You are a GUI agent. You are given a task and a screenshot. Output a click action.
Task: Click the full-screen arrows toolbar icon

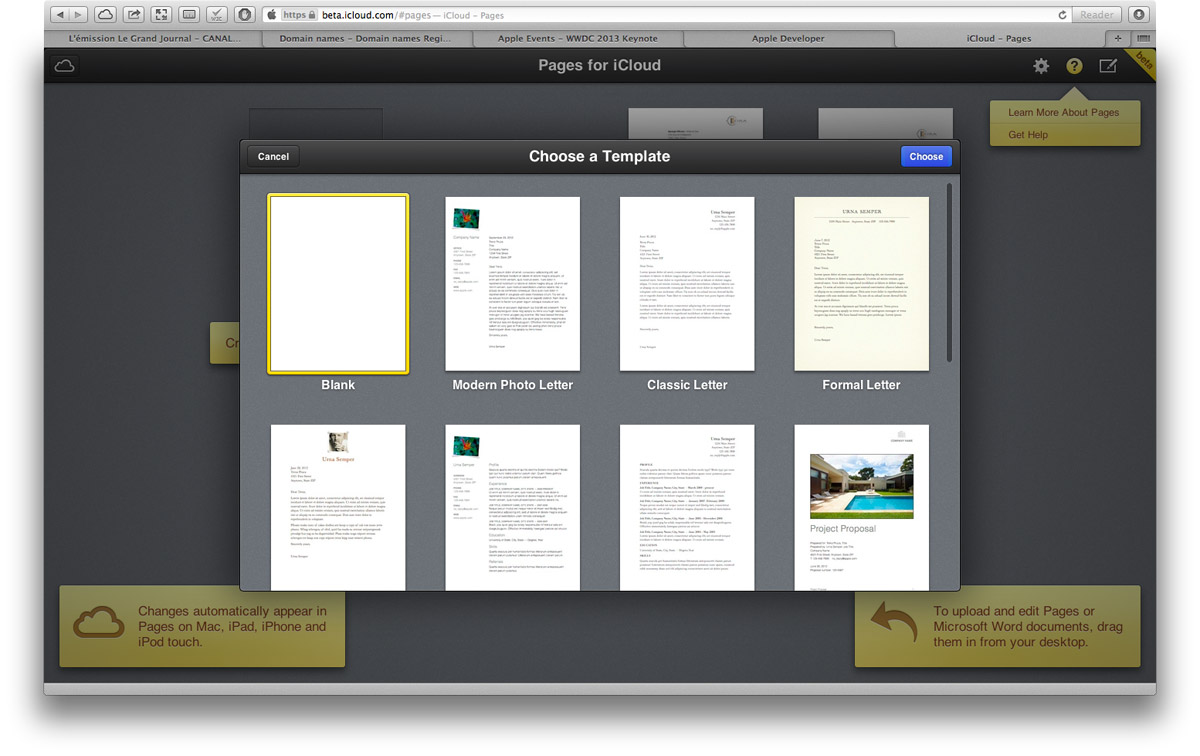point(162,15)
